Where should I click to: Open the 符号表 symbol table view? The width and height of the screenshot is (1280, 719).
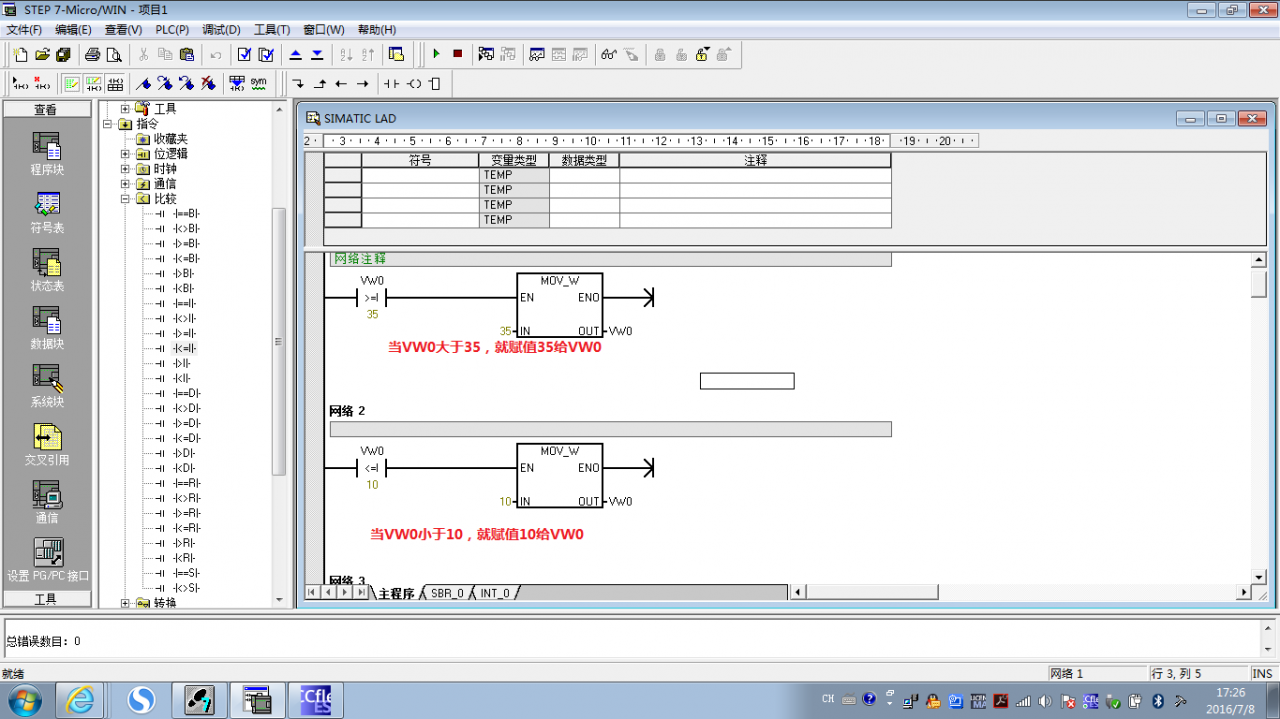click(x=47, y=212)
